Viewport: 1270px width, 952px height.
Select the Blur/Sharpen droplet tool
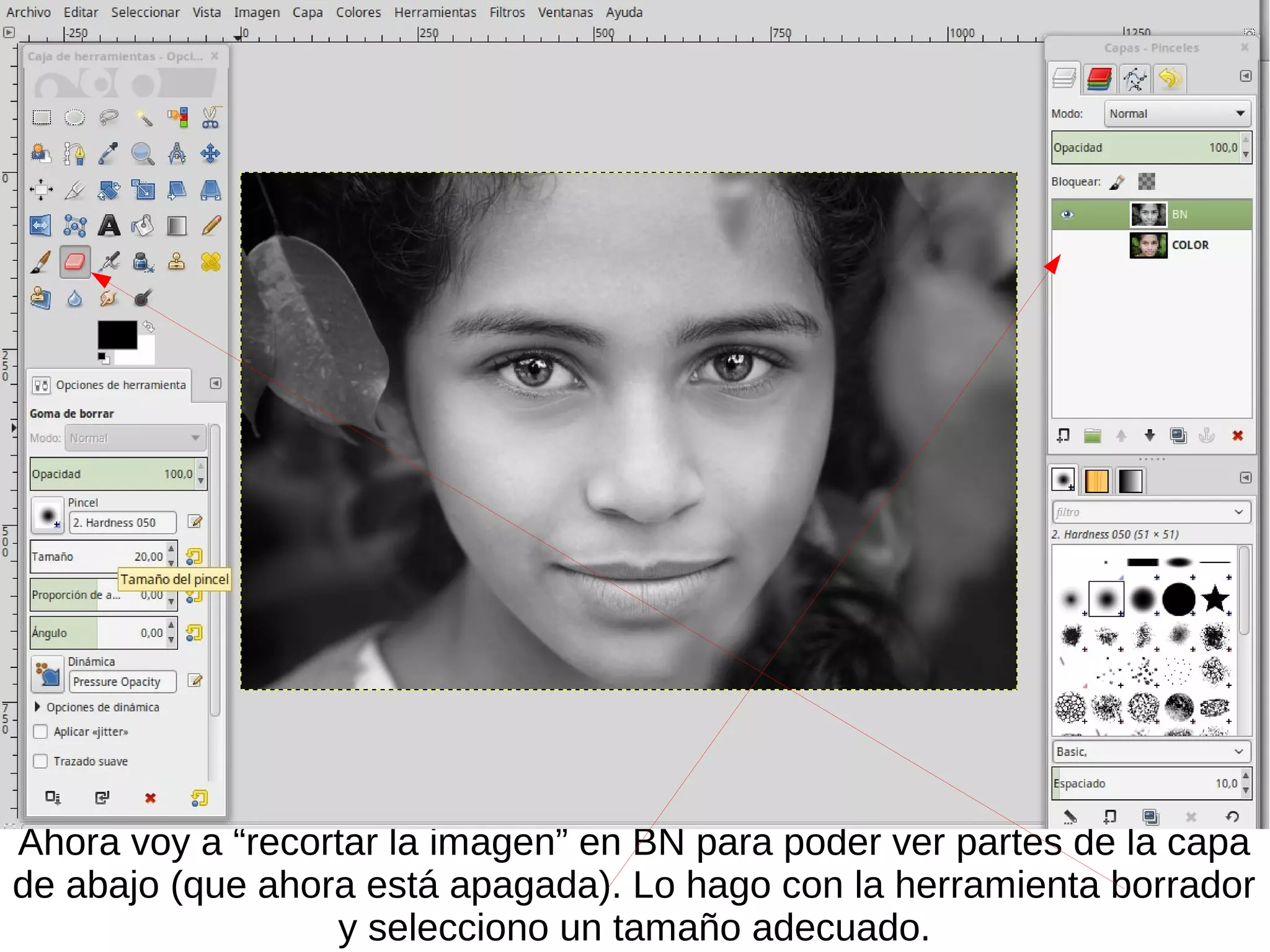click(75, 298)
